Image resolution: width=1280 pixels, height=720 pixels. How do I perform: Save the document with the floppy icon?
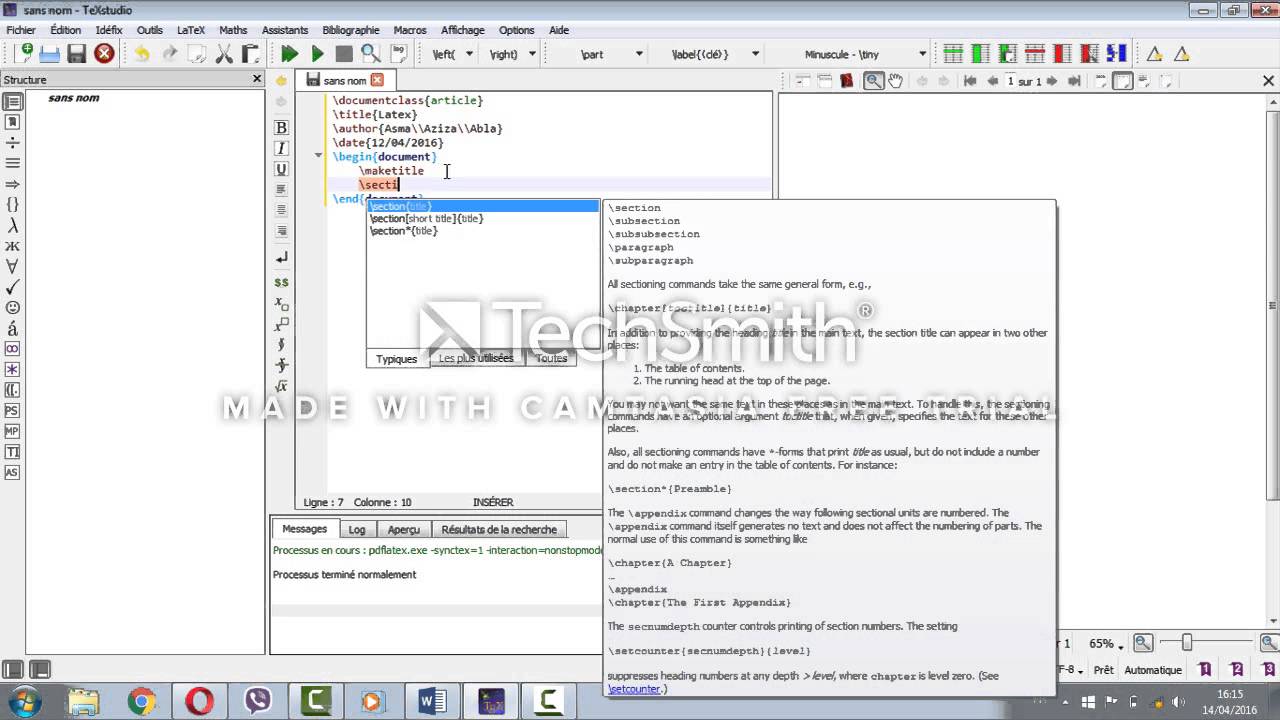point(77,54)
